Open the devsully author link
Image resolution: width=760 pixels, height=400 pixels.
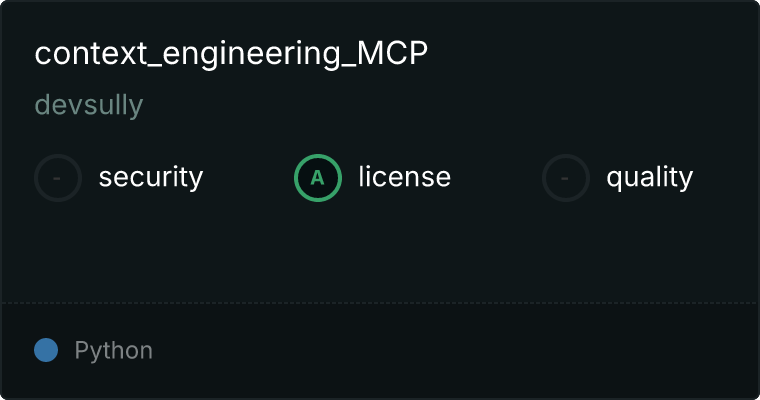tap(89, 105)
